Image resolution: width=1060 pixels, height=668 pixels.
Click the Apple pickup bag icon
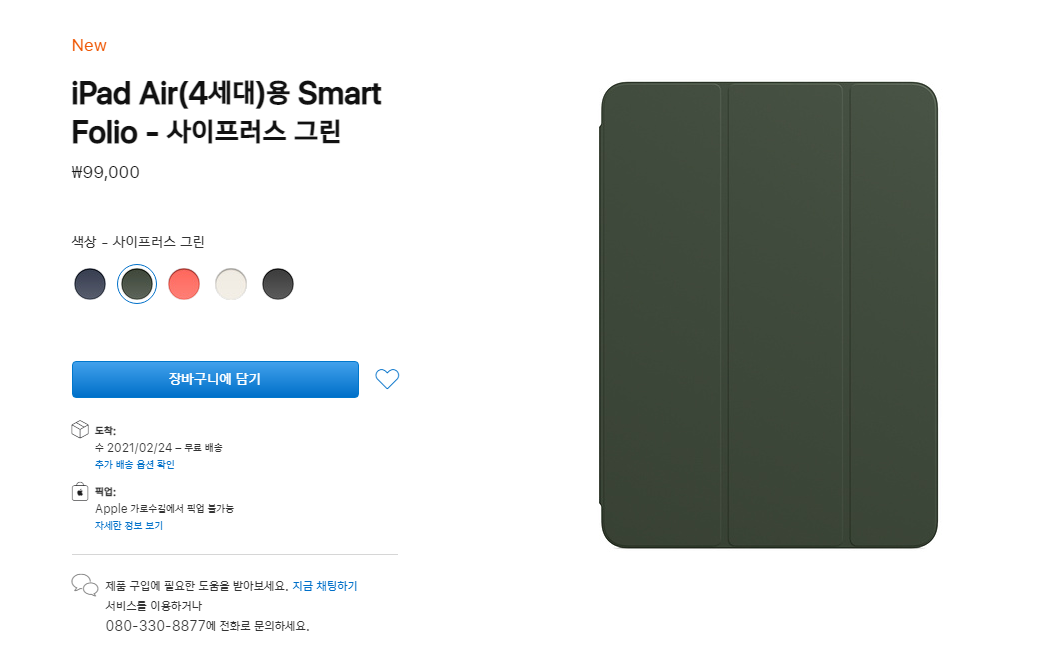[x=80, y=491]
